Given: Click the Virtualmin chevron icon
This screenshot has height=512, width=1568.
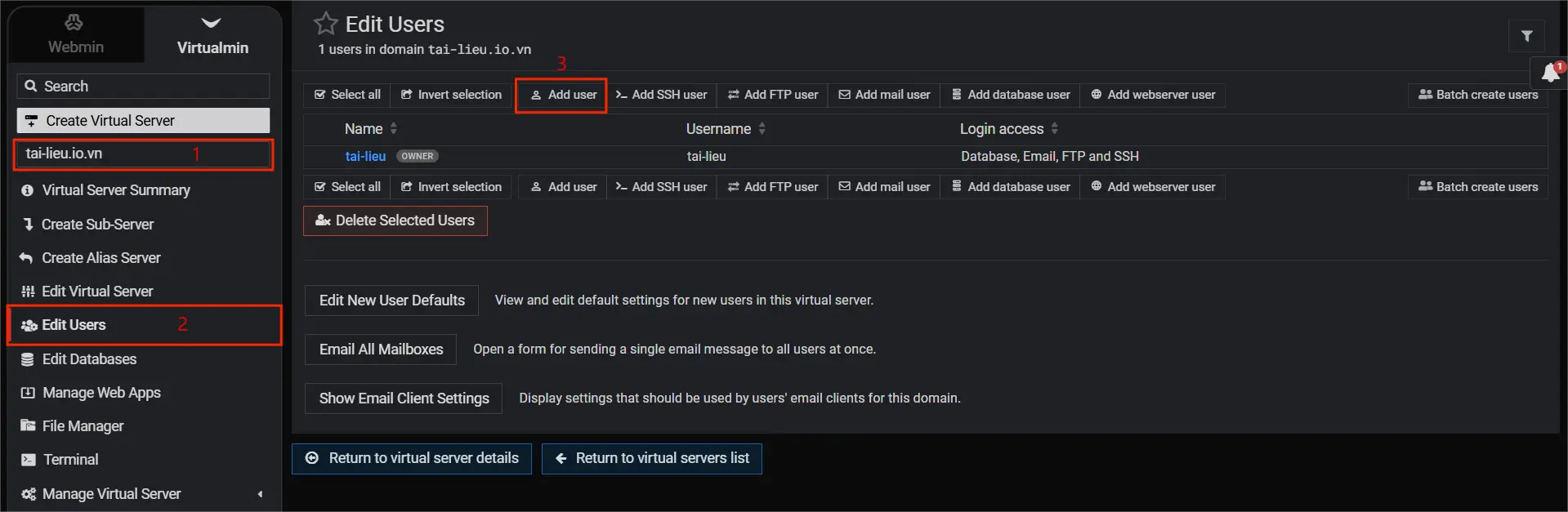Looking at the screenshot, I should coord(211,23).
